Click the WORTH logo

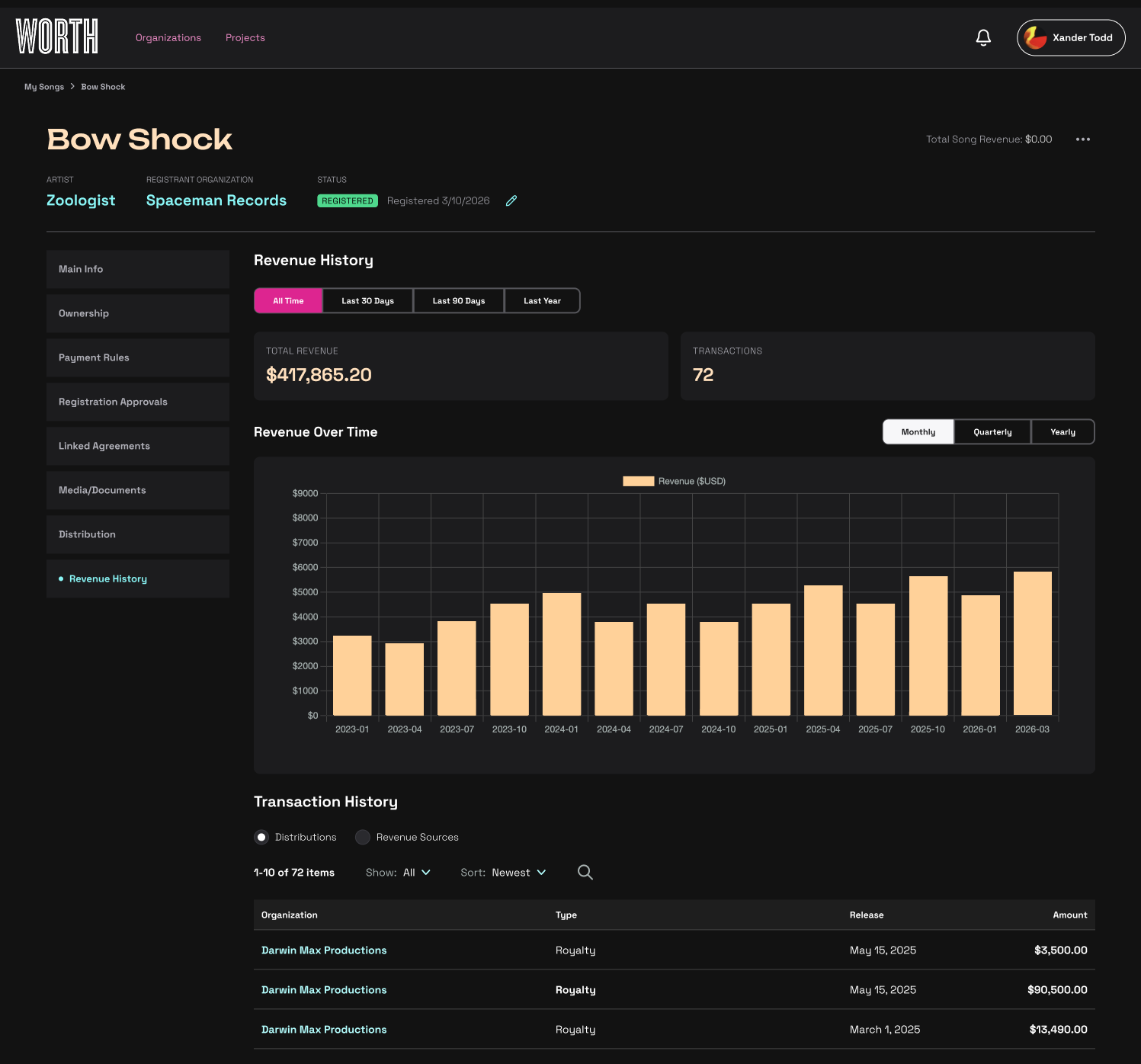coord(57,37)
